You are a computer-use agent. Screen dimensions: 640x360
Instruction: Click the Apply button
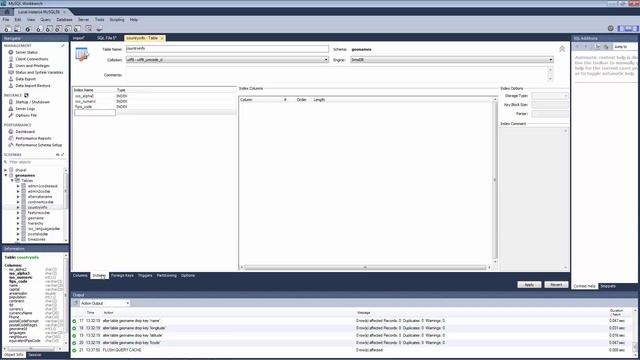click(529, 284)
